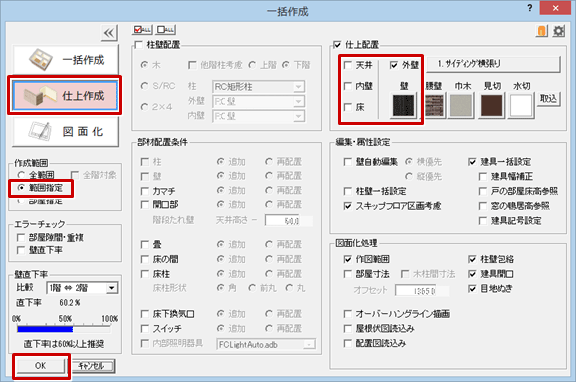Collapse the side panel with the double-chevron icon

click(109, 33)
